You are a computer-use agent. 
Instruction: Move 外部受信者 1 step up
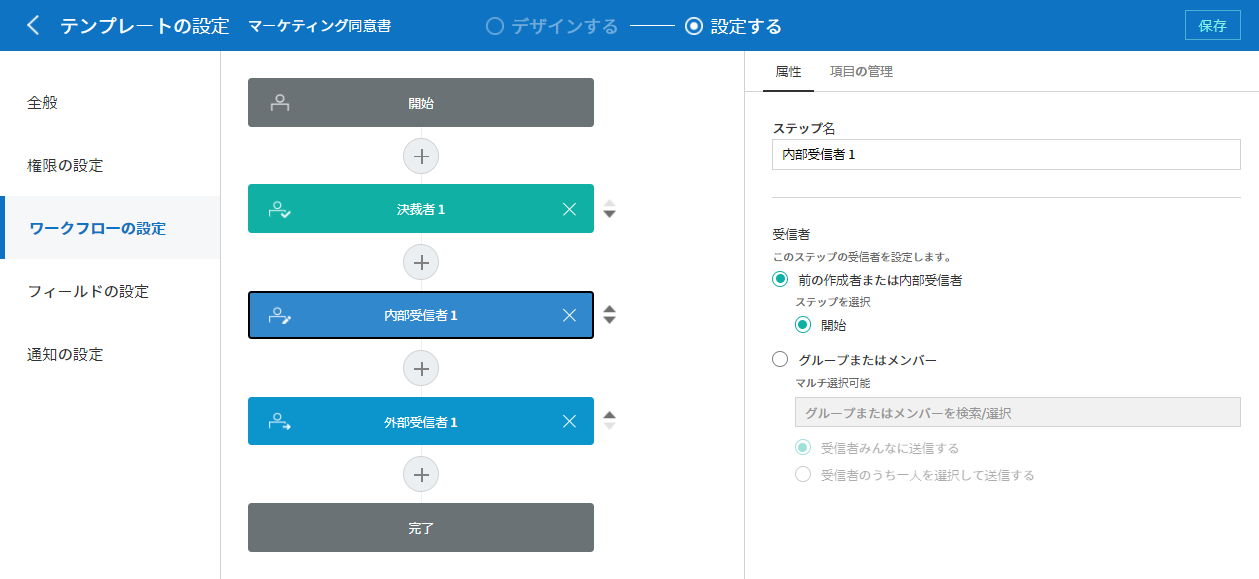tap(610, 415)
